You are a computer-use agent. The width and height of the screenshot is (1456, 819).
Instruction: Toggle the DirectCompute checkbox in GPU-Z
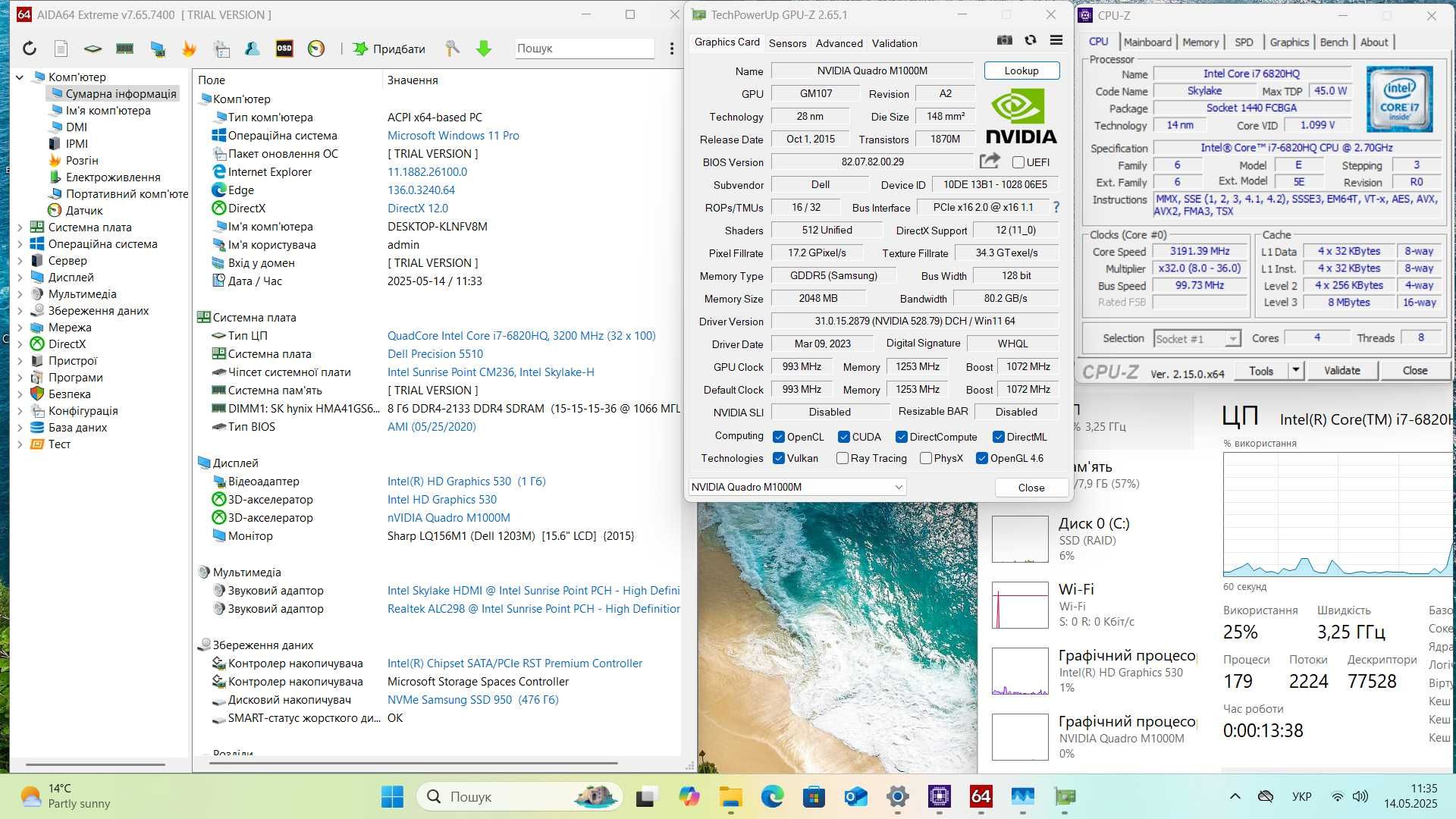pos(901,437)
